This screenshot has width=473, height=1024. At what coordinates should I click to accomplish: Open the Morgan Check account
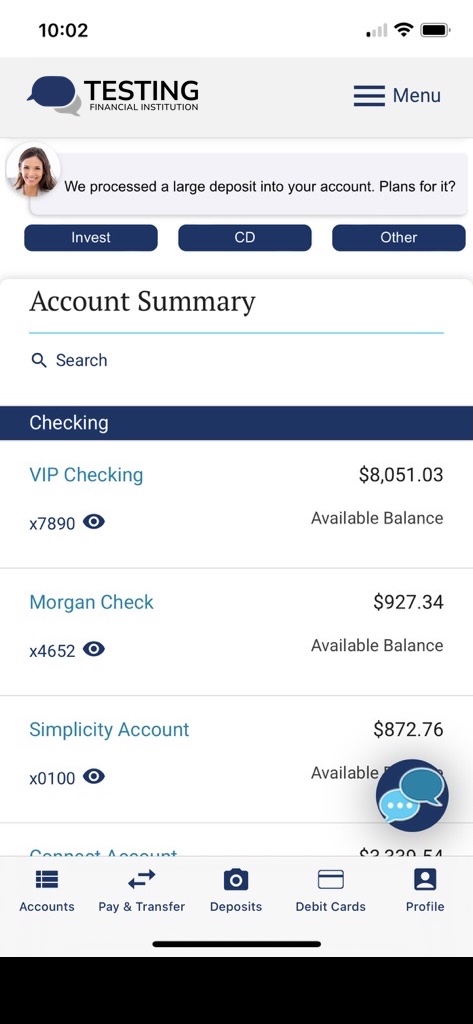tap(91, 602)
